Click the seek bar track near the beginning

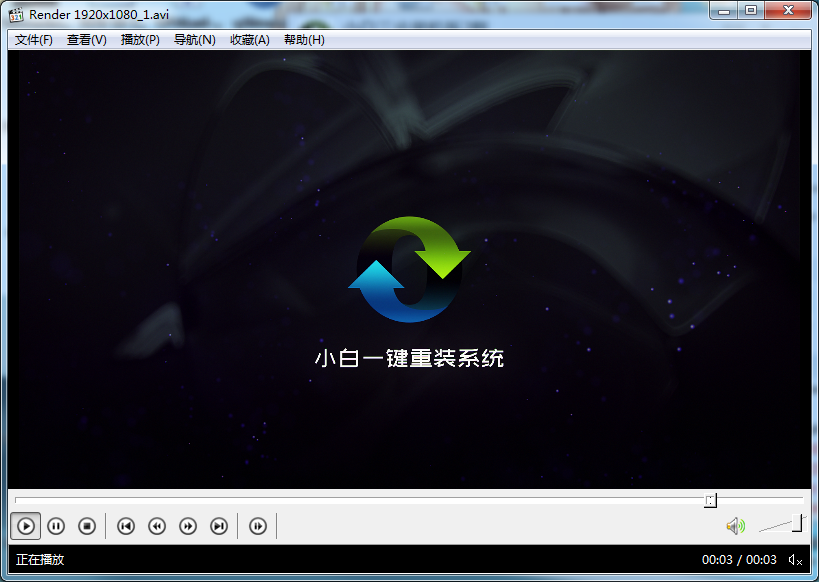[x=31, y=500]
